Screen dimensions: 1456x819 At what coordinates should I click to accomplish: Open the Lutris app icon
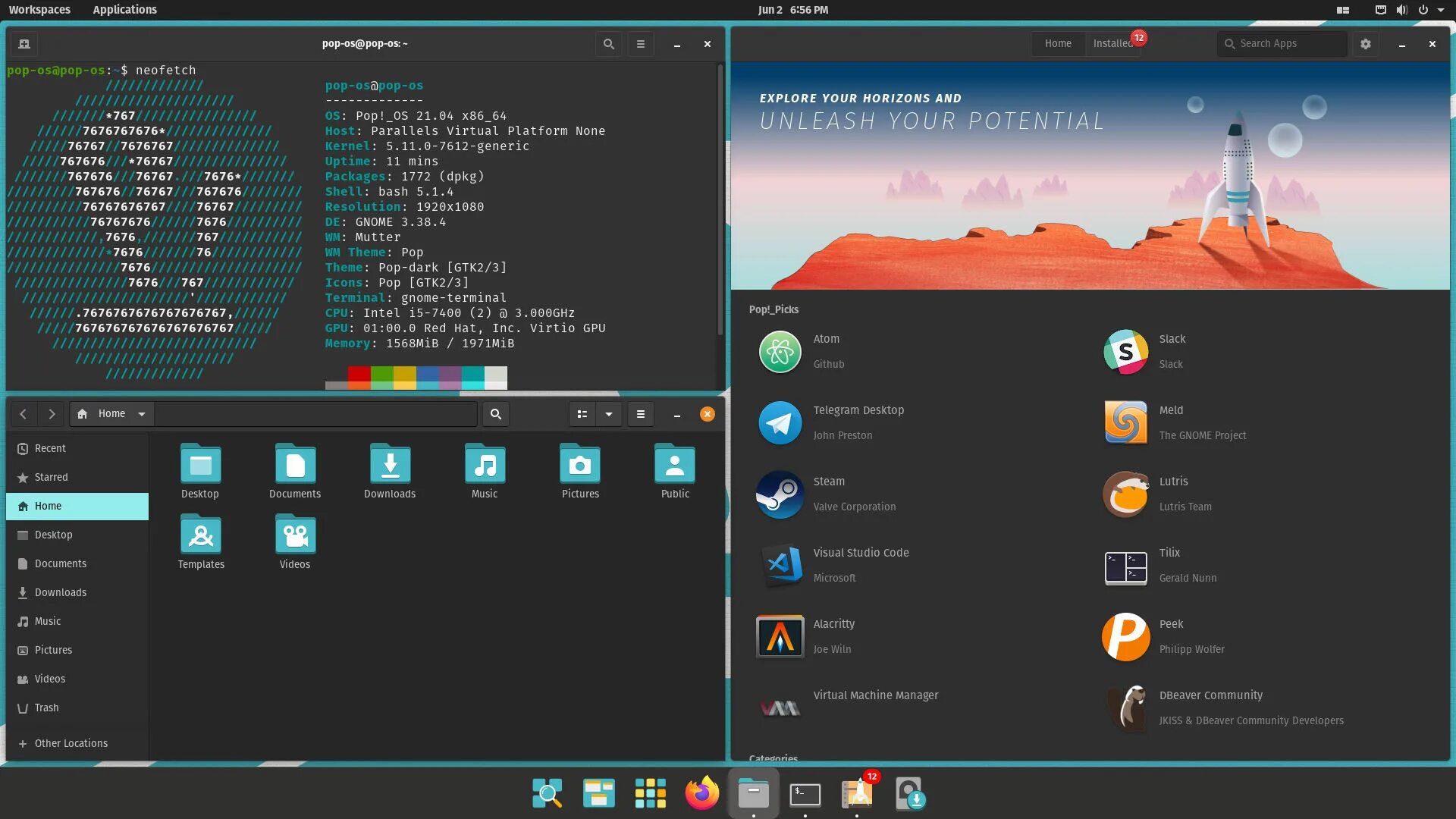click(x=1125, y=494)
